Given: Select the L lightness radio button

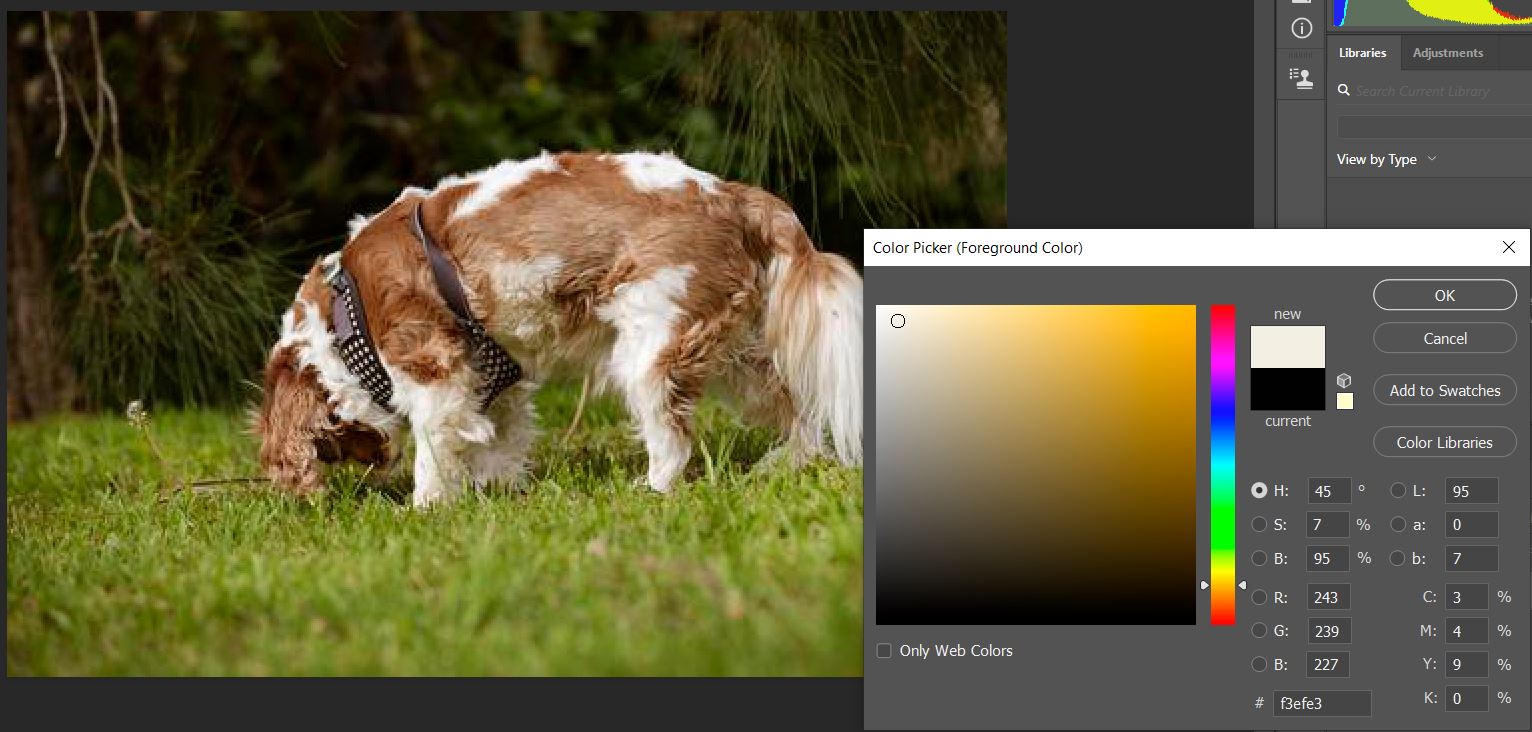Looking at the screenshot, I should pos(1399,491).
